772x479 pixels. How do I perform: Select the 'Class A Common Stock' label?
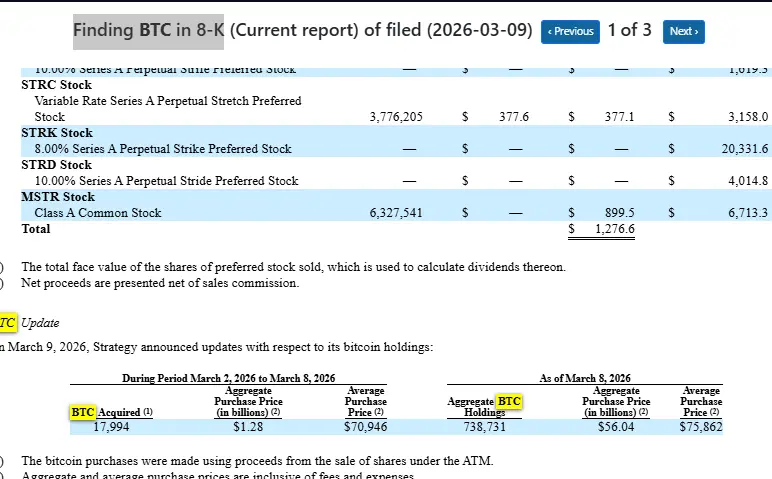[x=98, y=213]
